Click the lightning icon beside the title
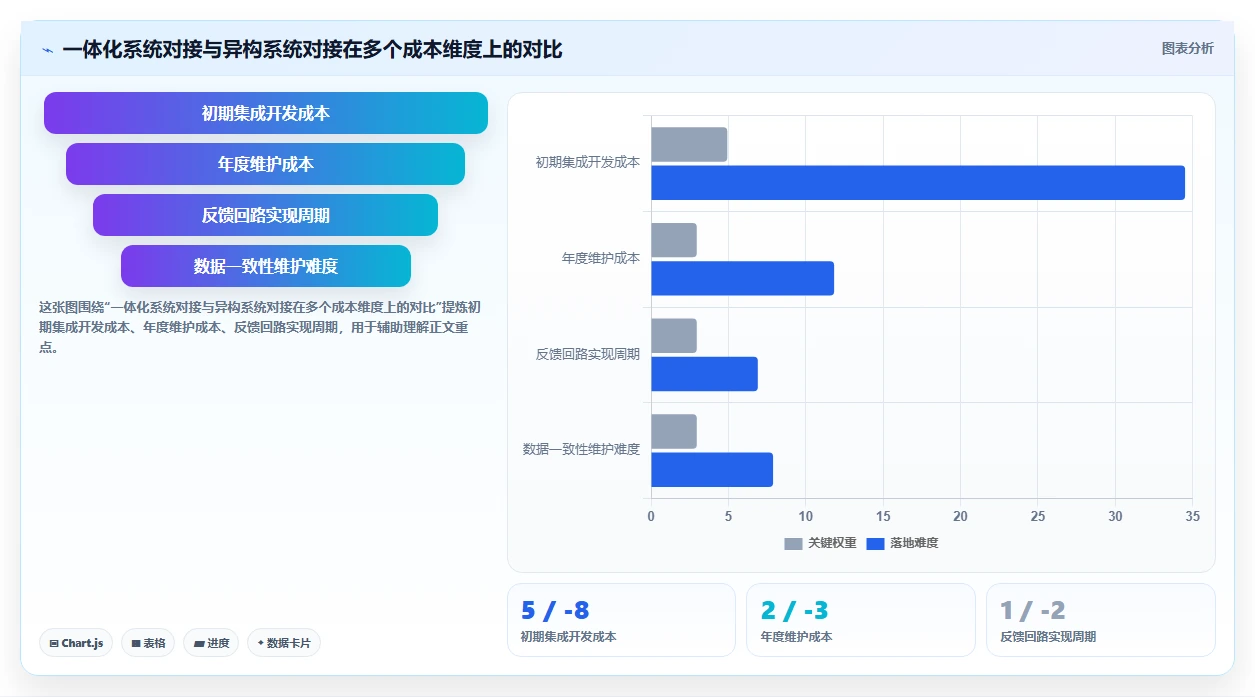The width and height of the screenshot is (1255, 697). coord(47,50)
